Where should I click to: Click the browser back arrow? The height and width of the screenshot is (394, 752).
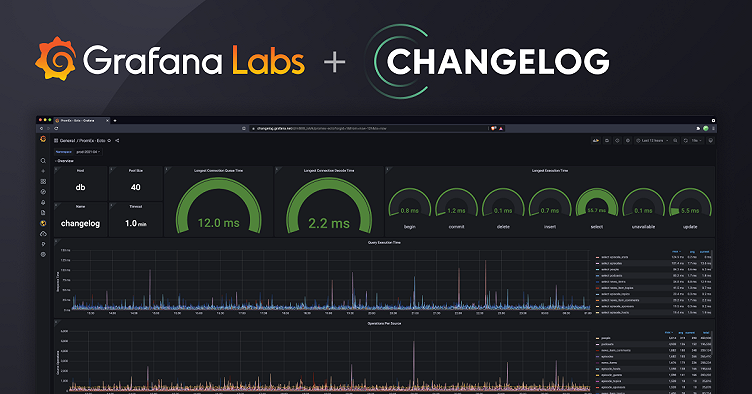pyautogui.click(x=41, y=128)
